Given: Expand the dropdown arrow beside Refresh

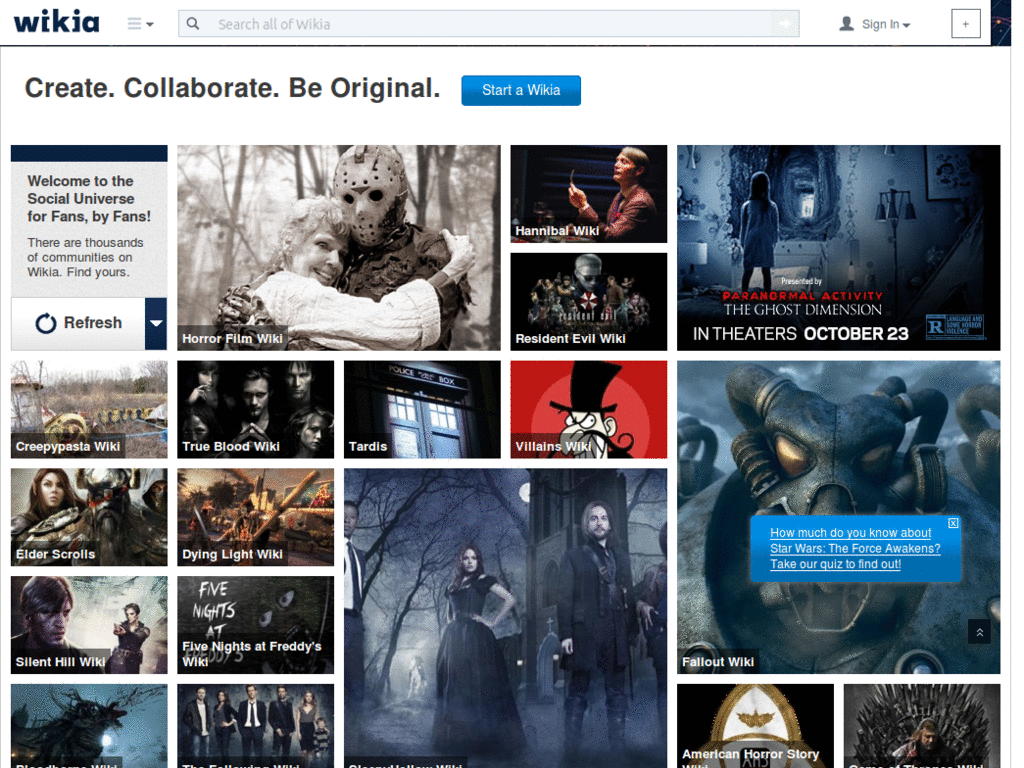Looking at the screenshot, I should pyautogui.click(x=156, y=323).
